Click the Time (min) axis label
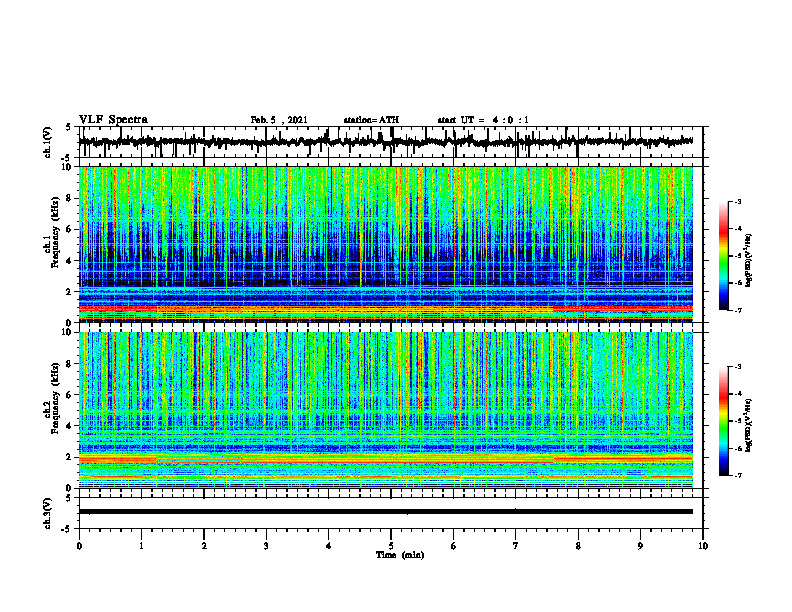This screenshot has width=792, height=612. (400, 555)
